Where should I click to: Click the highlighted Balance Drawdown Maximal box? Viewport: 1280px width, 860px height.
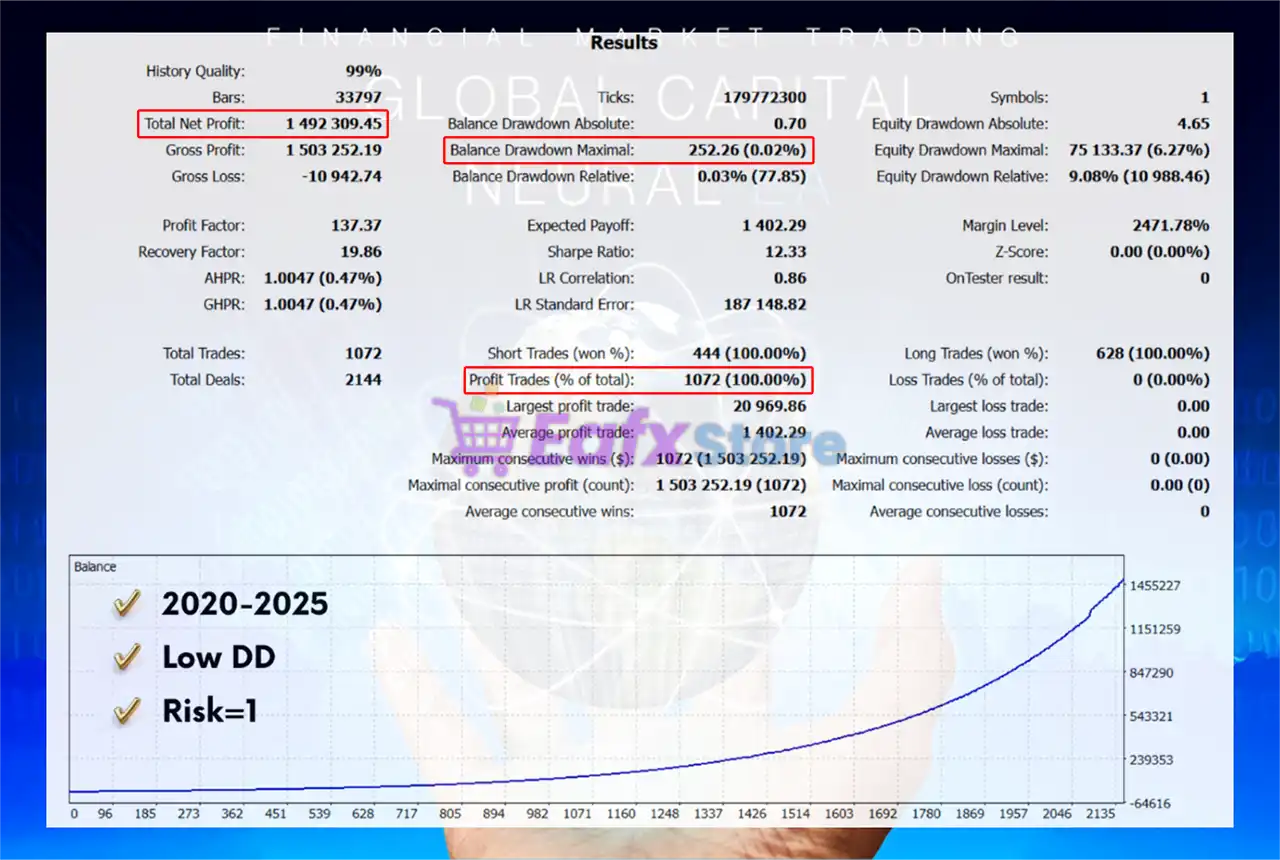pyautogui.click(x=628, y=150)
